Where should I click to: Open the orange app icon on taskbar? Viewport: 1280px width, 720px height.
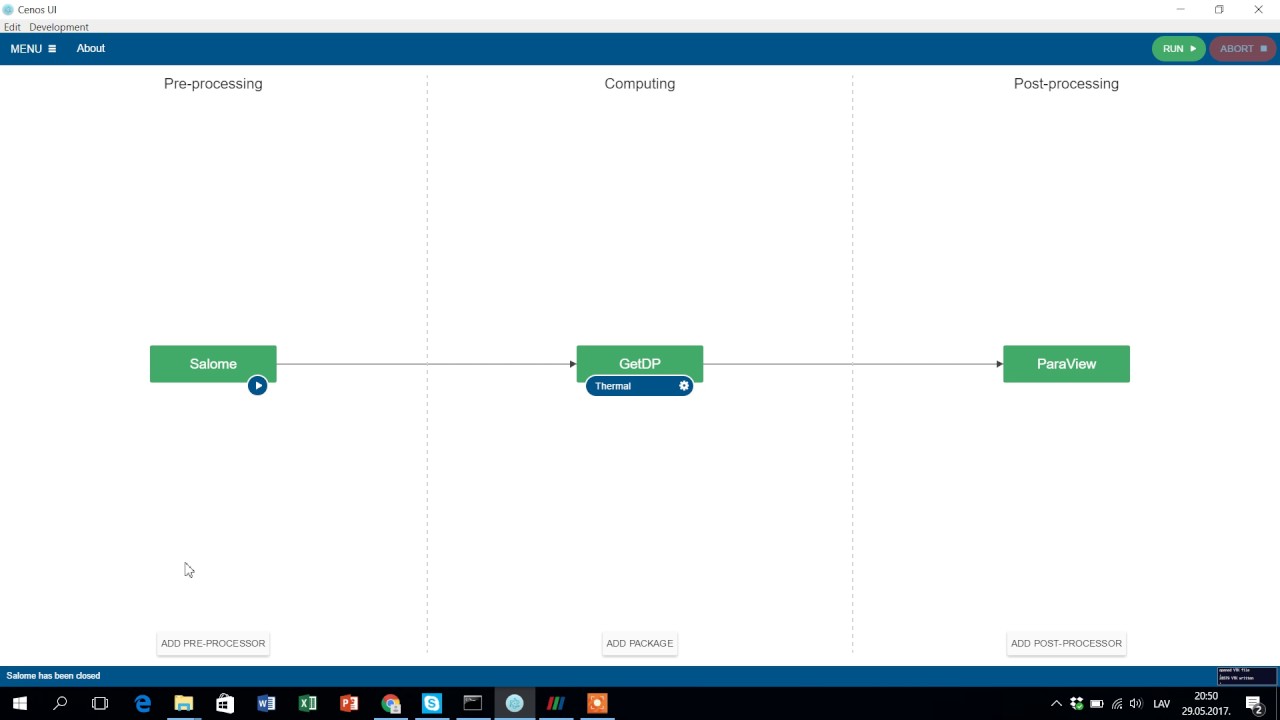[x=597, y=703]
